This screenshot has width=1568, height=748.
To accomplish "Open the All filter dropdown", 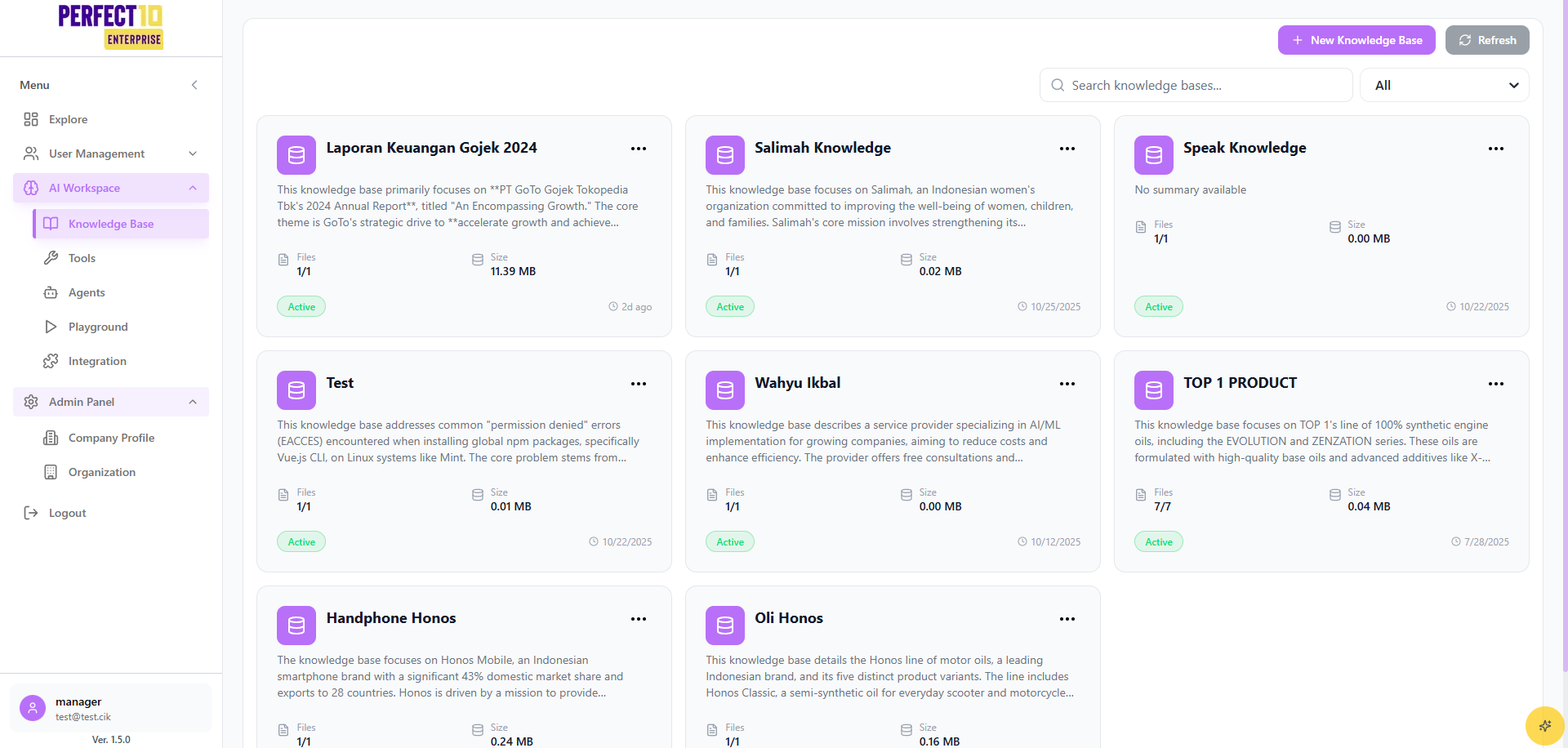I will coord(1444,85).
